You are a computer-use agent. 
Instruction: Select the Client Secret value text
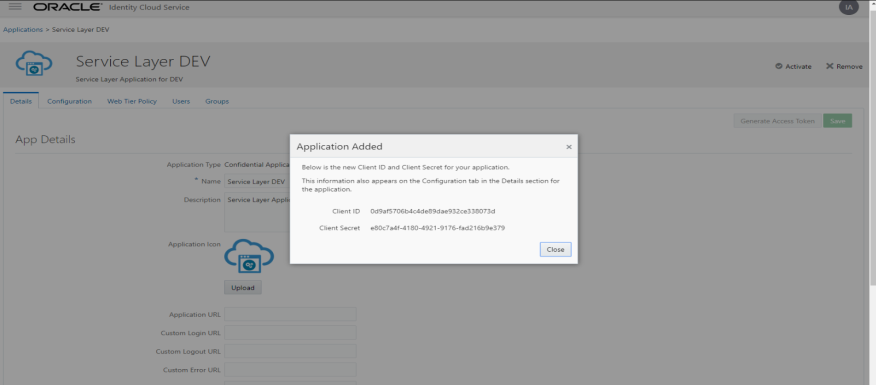[437, 228]
